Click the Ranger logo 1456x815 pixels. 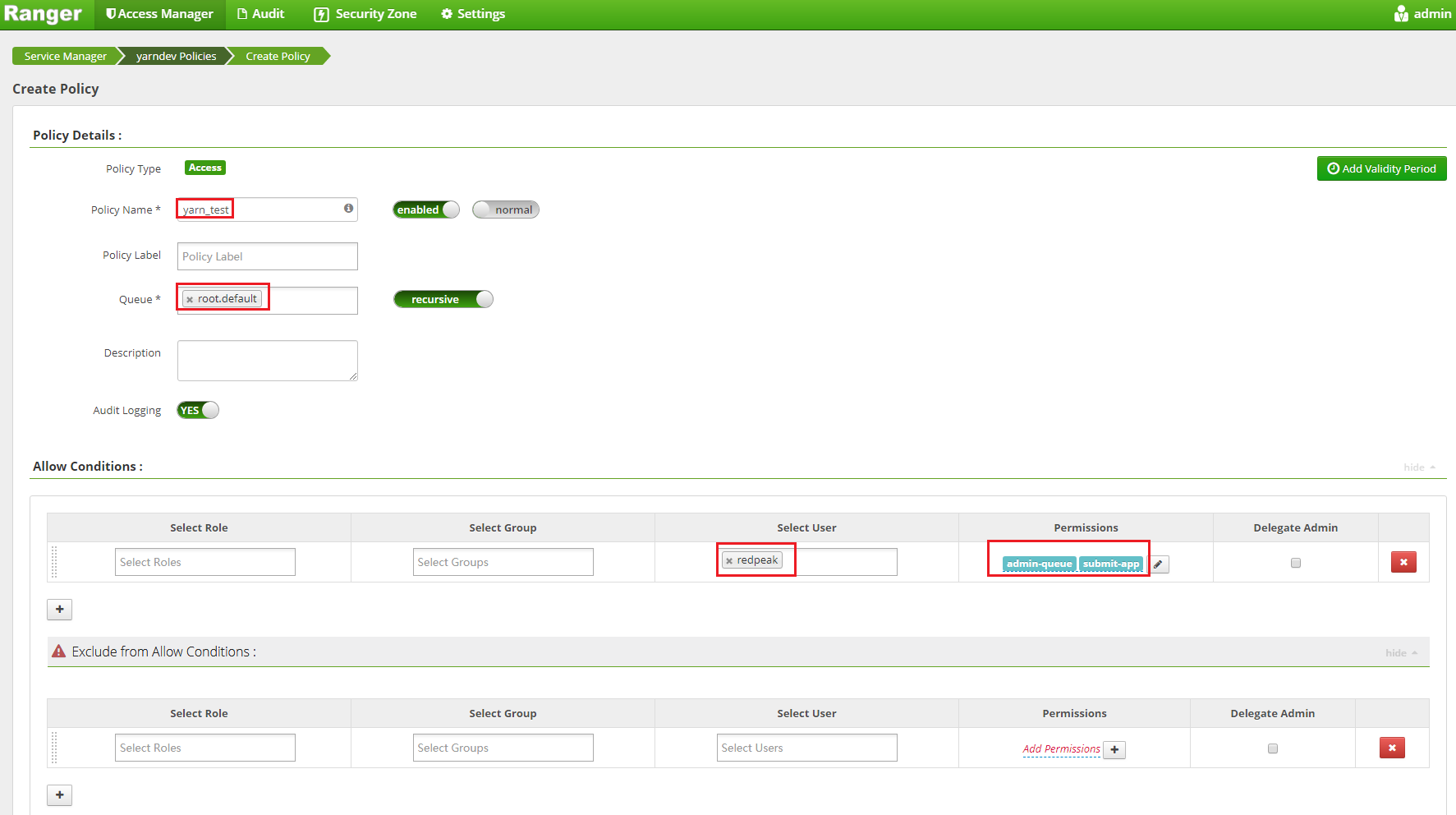click(x=43, y=14)
